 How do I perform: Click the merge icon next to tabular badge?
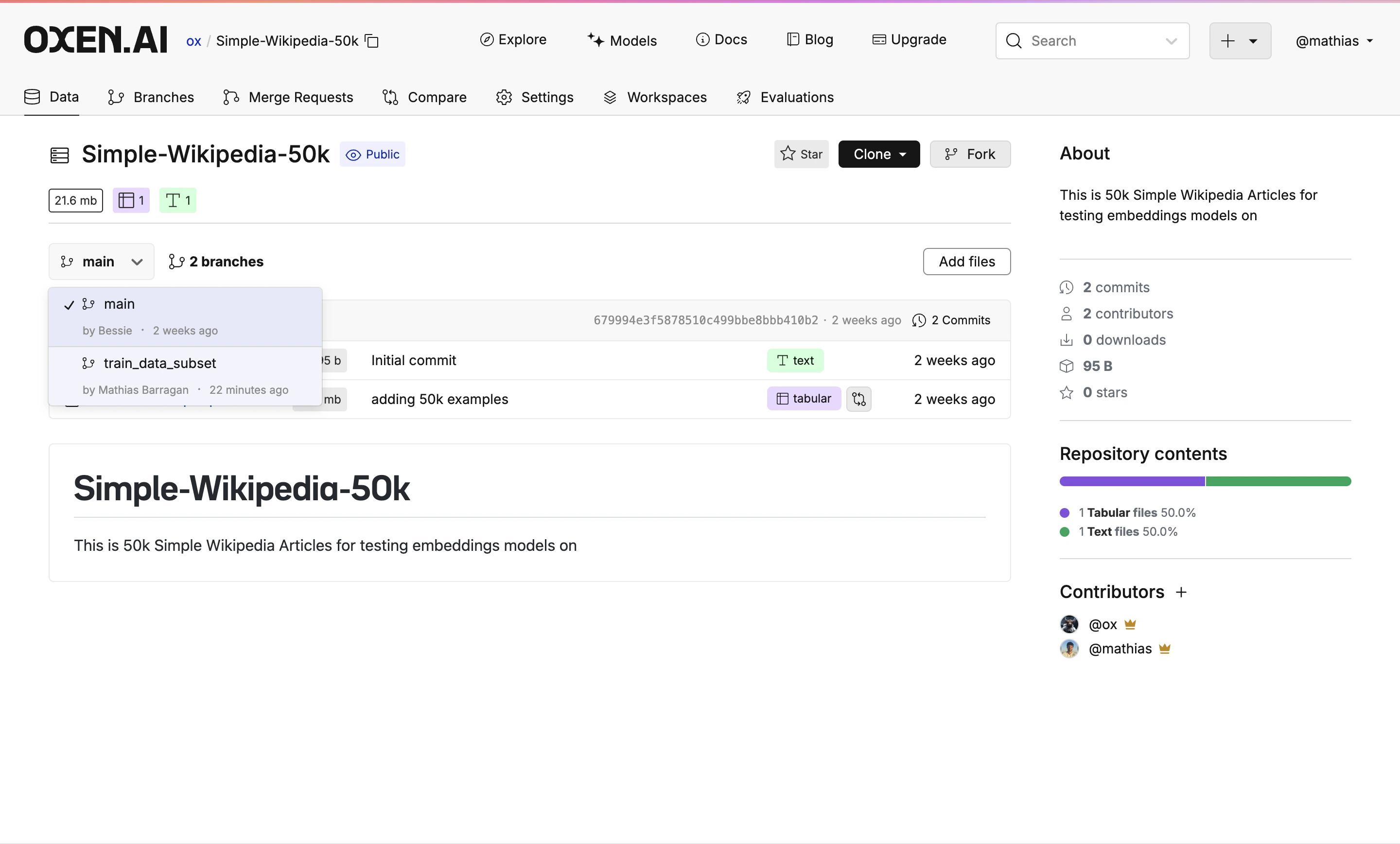858,399
